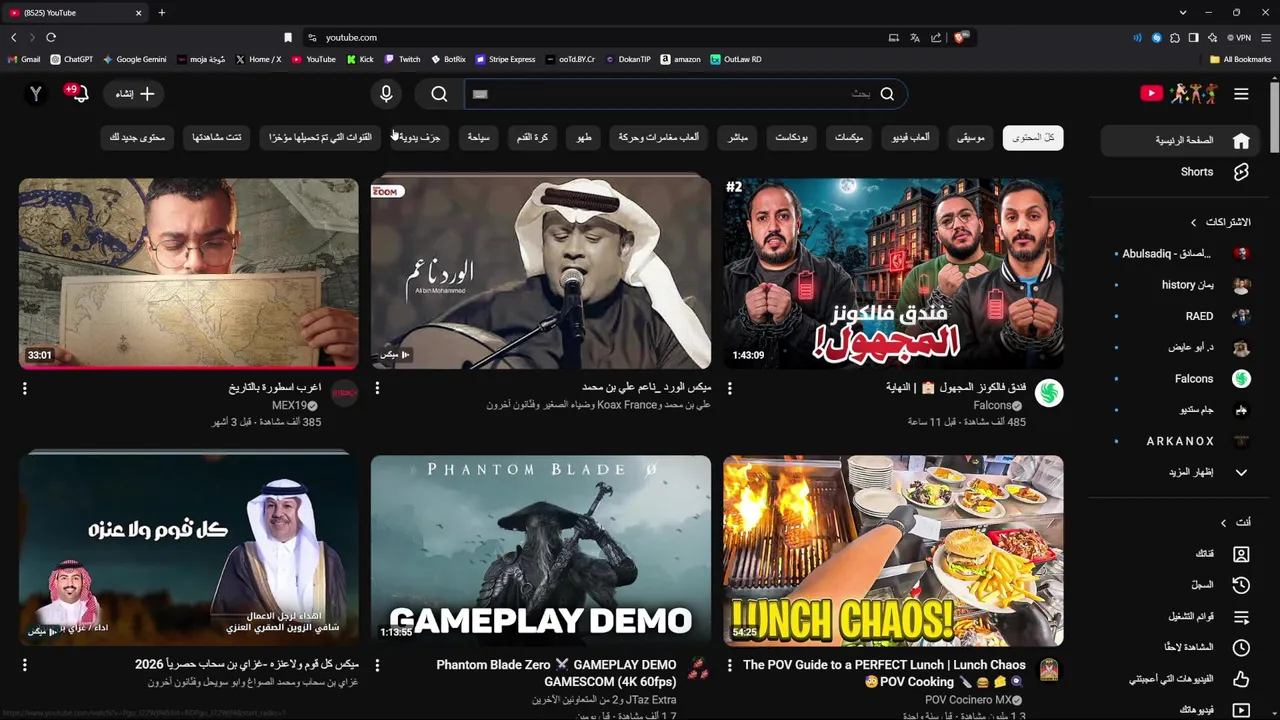The height and width of the screenshot is (720, 1280).
Task: Select the كرة القدم filter chip
Action: click(532, 138)
